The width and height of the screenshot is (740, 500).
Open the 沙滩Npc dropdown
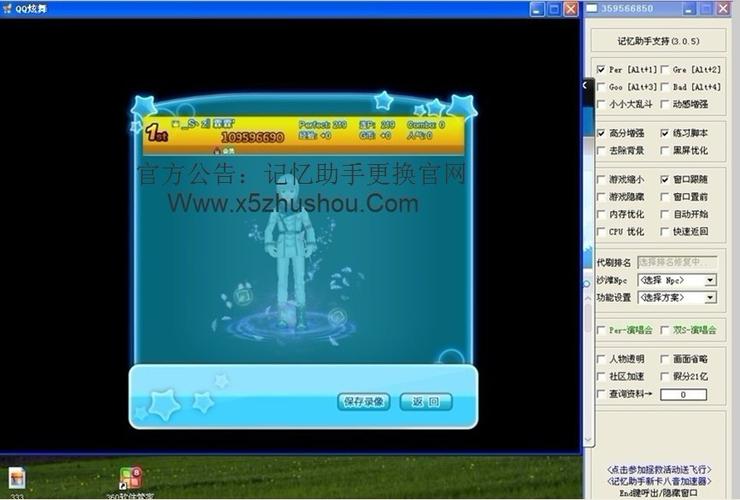[x=676, y=280]
